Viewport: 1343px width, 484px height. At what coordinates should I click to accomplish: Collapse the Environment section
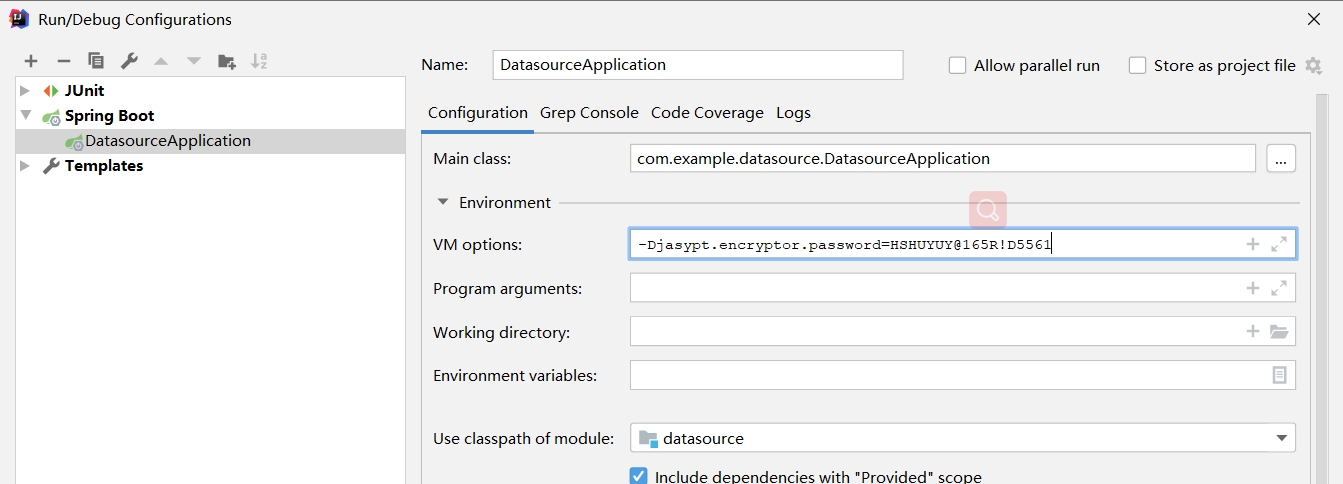tap(443, 202)
